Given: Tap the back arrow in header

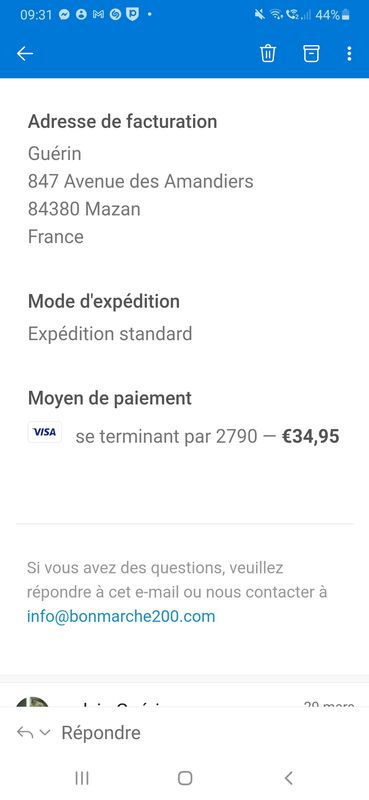Looking at the screenshot, I should click(x=25, y=54).
